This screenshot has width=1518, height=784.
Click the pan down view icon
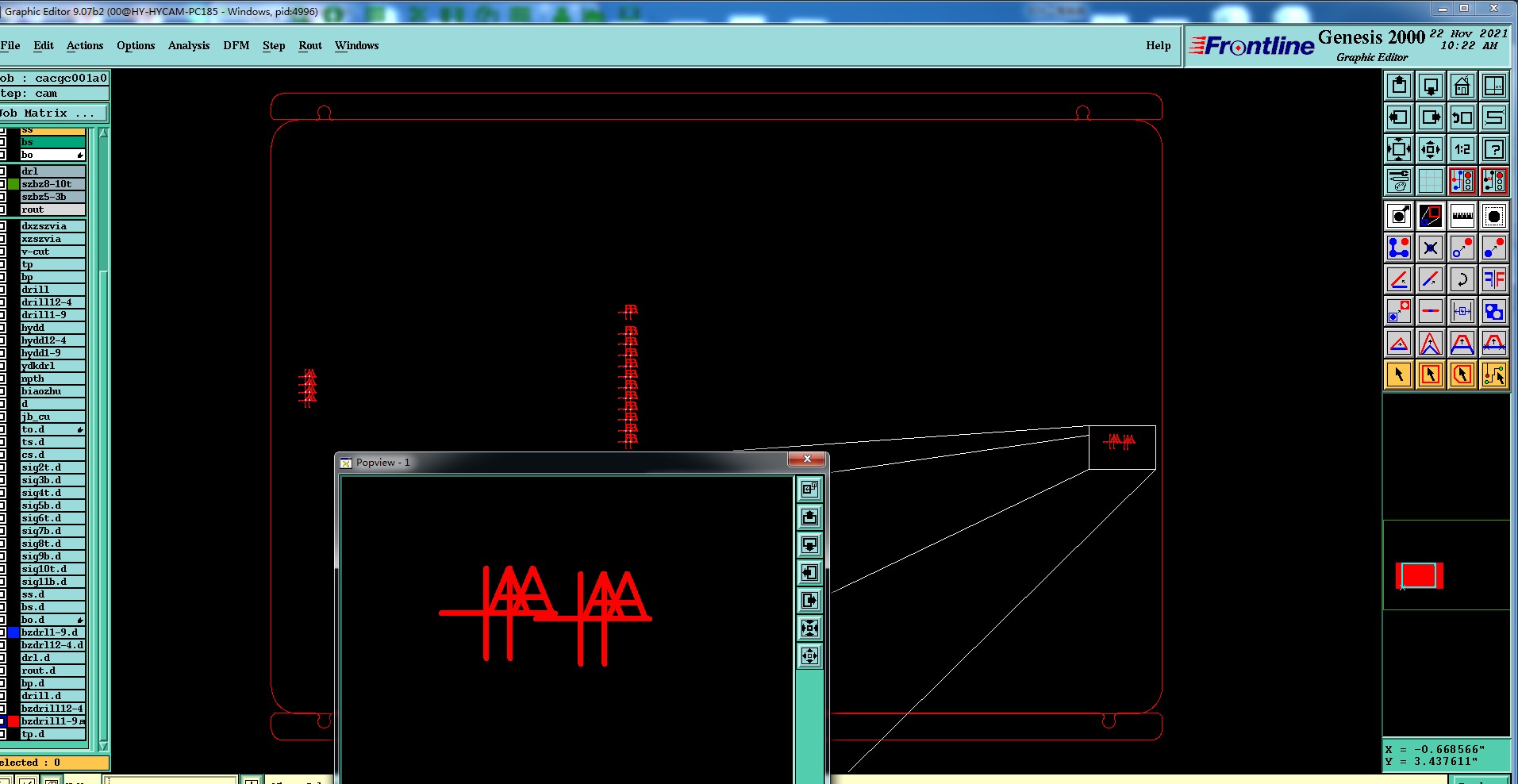(x=1431, y=86)
